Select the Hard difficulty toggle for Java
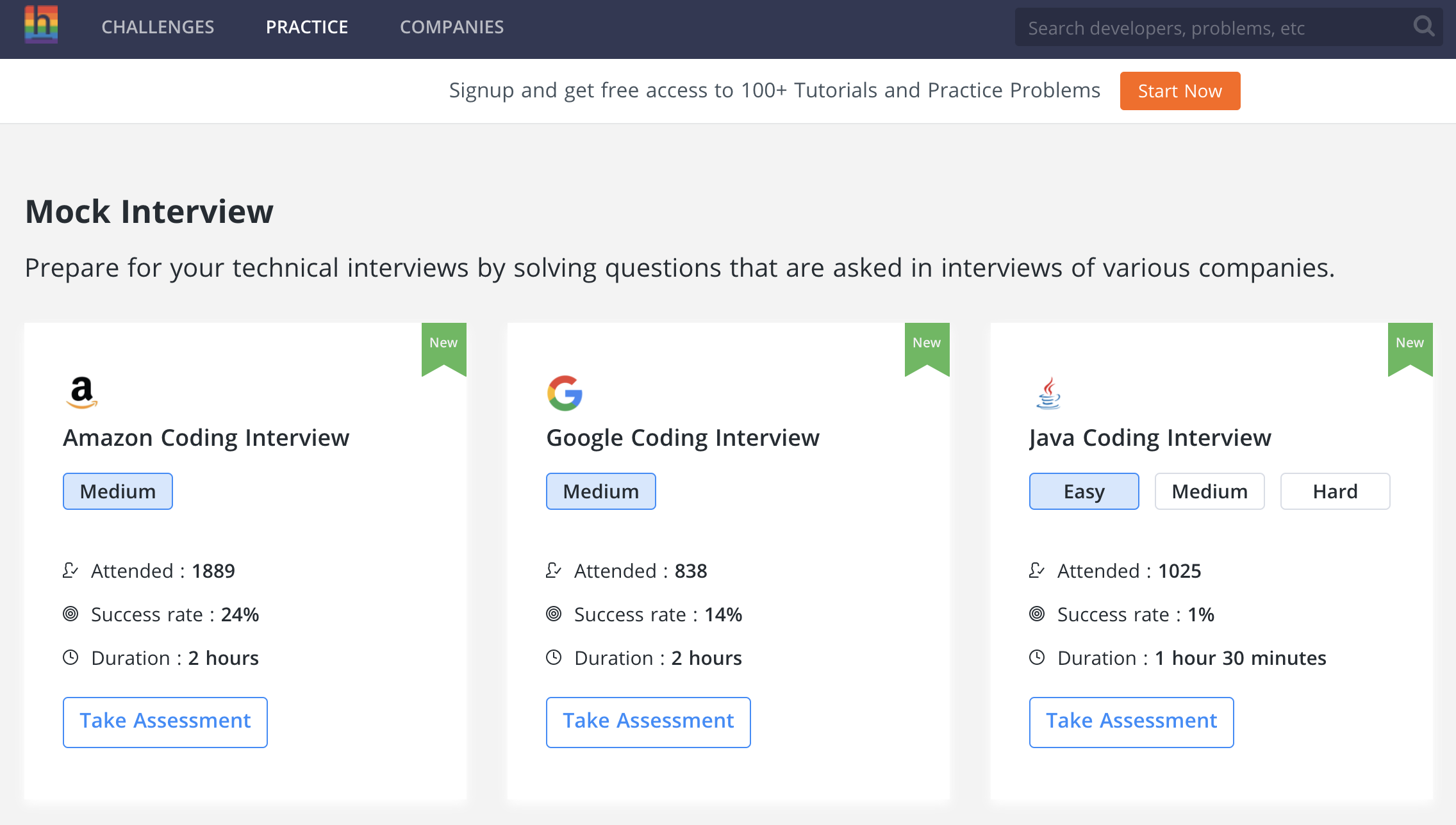This screenshot has height=825, width=1456. pyautogui.click(x=1335, y=491)
